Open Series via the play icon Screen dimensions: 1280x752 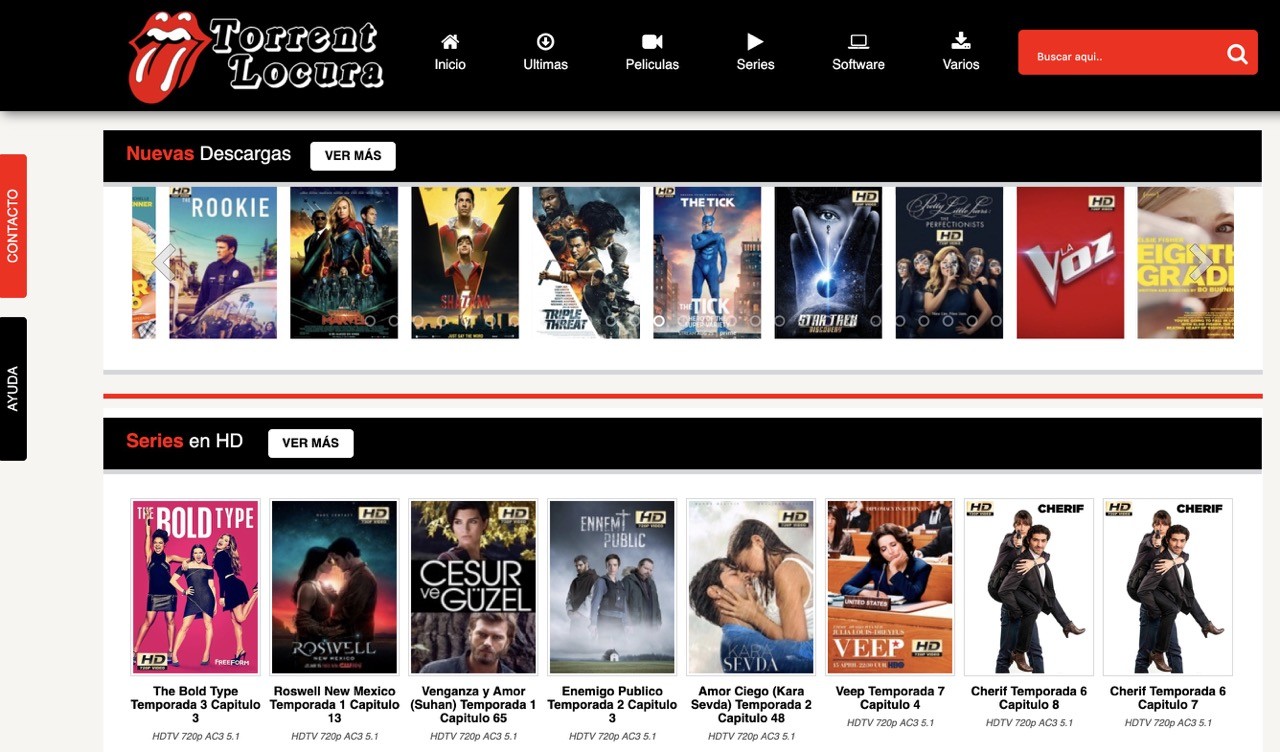click(755, 43)
